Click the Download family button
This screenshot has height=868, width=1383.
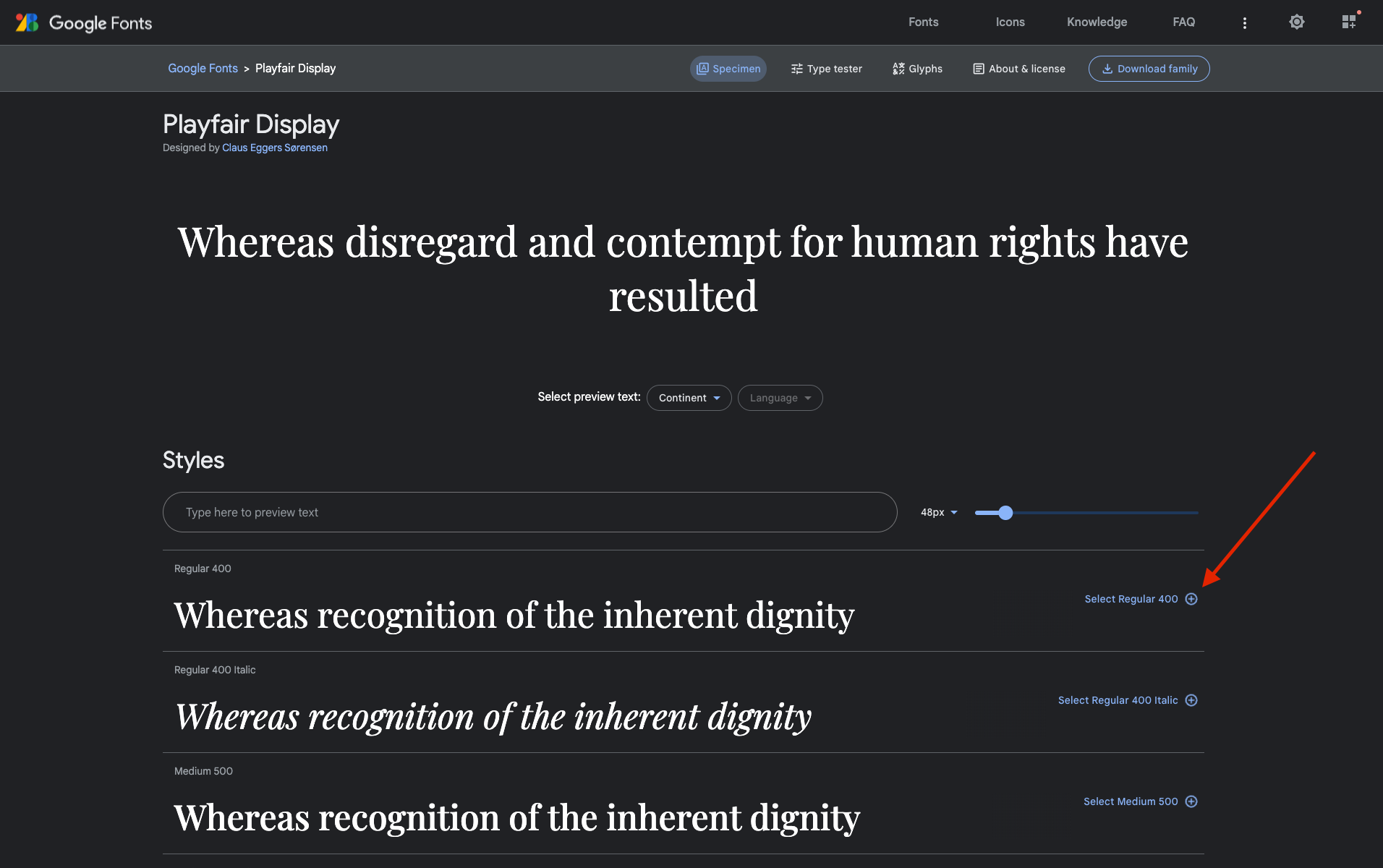1149,69
